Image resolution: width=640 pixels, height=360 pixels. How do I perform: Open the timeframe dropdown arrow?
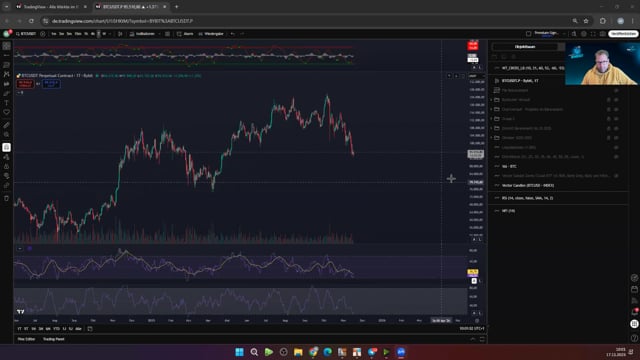(x=110, y=34)
